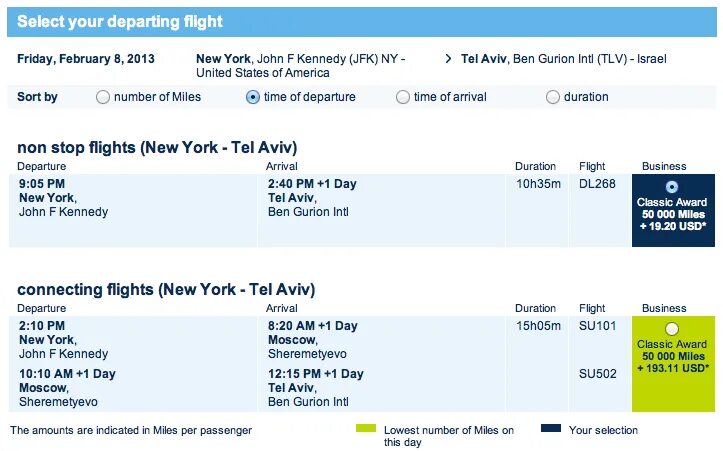Click the green lowest-miles legend swatch
The height and width of the screenshot is (451, 723).
pyautogui.click(x=366, y=429)
